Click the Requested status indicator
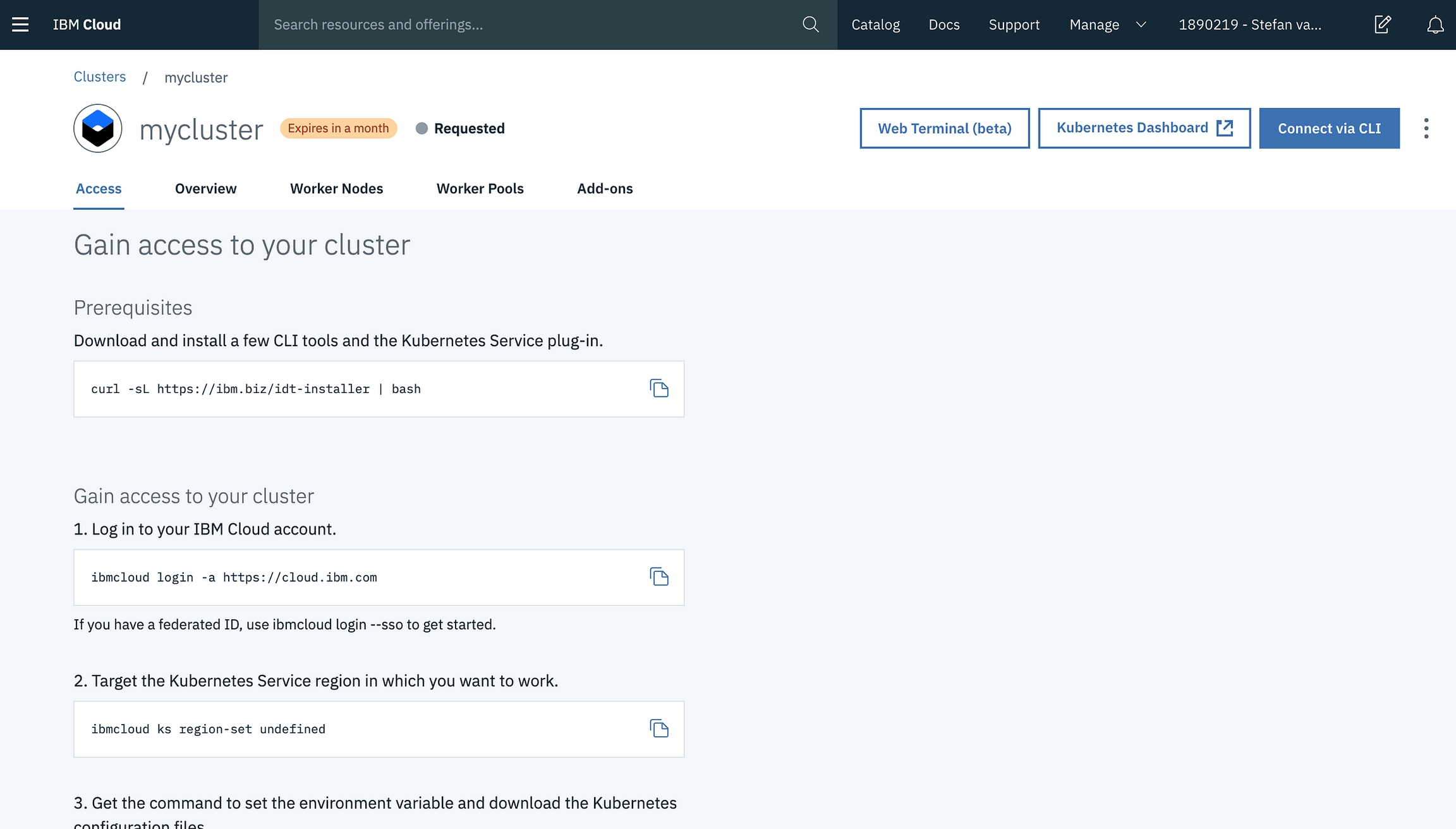1456x829 pixels. point(460,128)
